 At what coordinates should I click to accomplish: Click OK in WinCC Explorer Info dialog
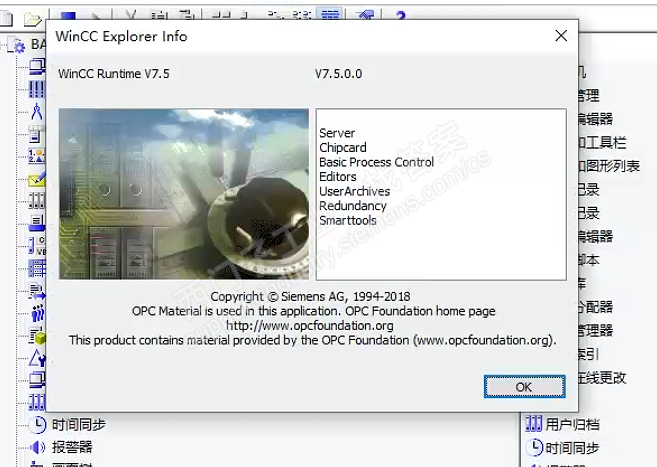click(524, 387)
